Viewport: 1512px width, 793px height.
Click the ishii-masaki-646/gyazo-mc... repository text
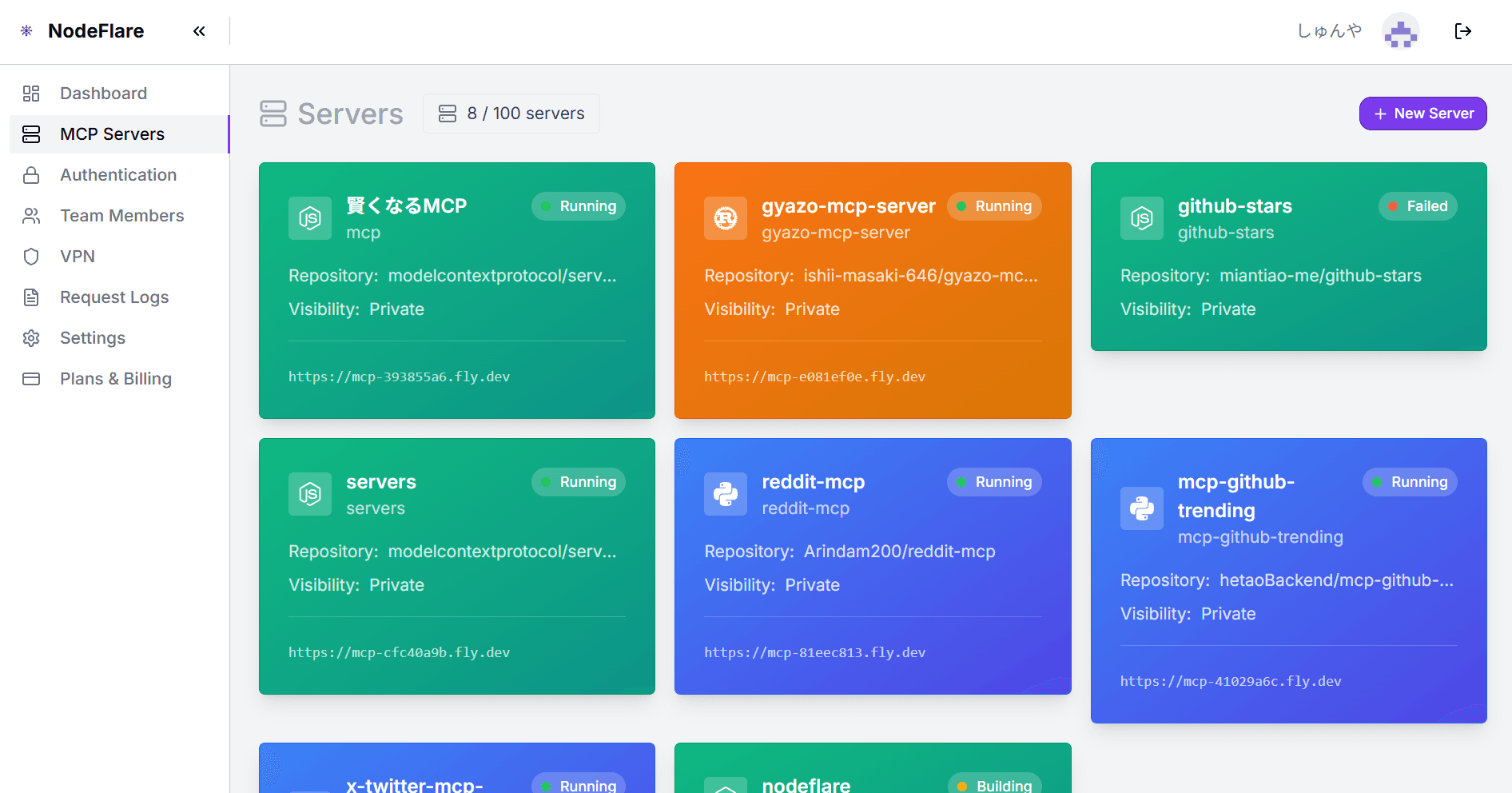921,276
